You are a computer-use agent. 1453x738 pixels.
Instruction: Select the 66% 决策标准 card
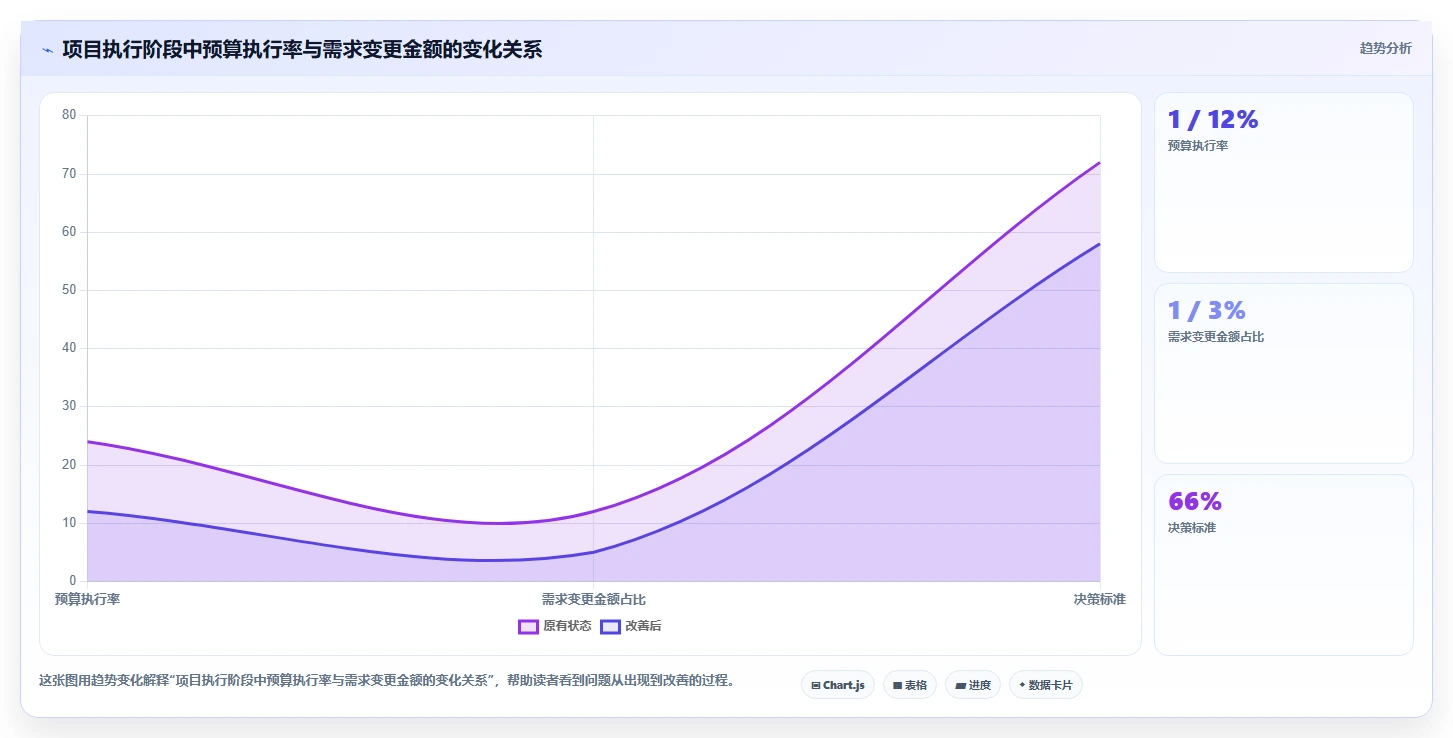[1284, 565]
